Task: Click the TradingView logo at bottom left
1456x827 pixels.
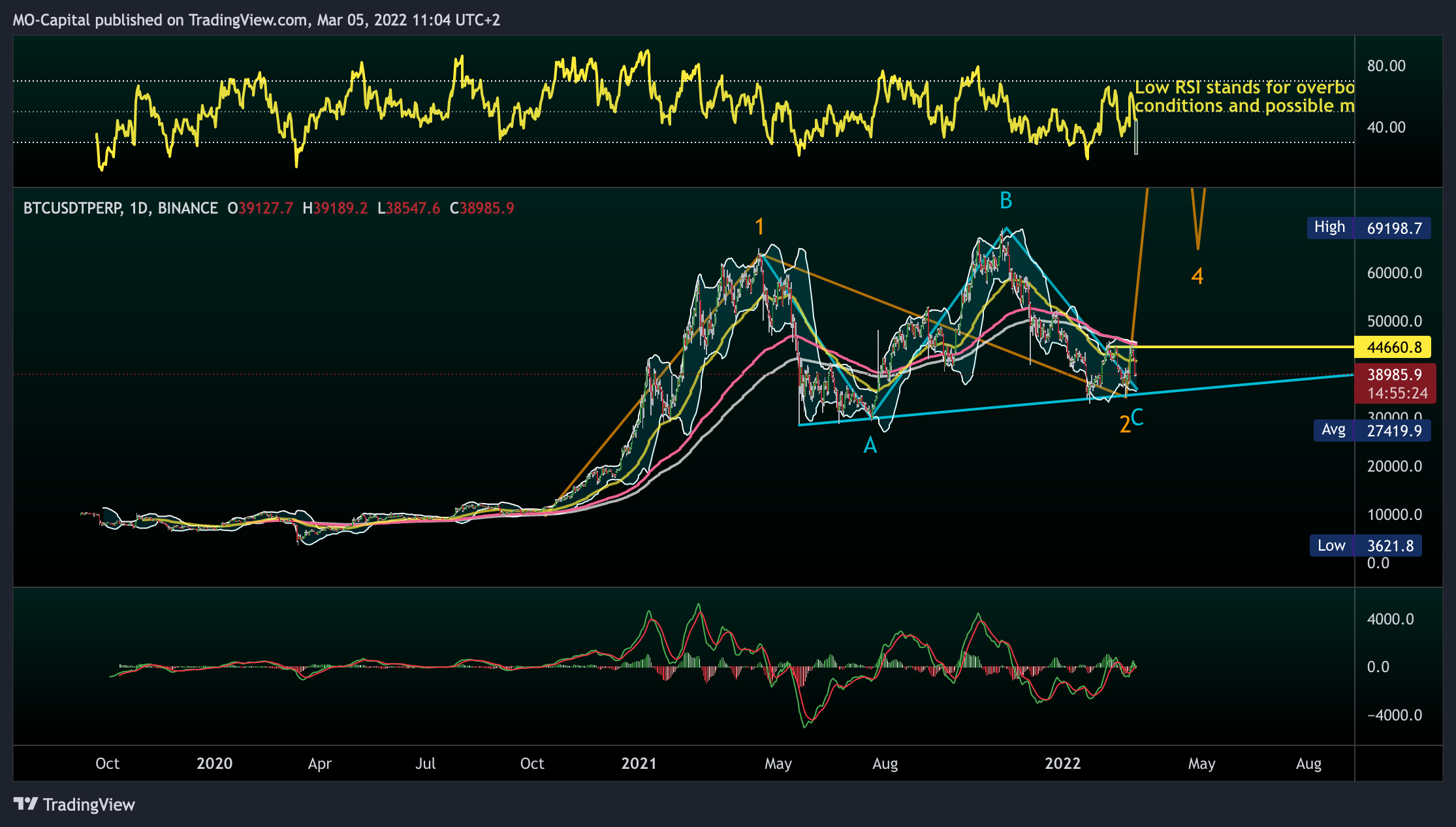Action: click(x=74, y=804)
